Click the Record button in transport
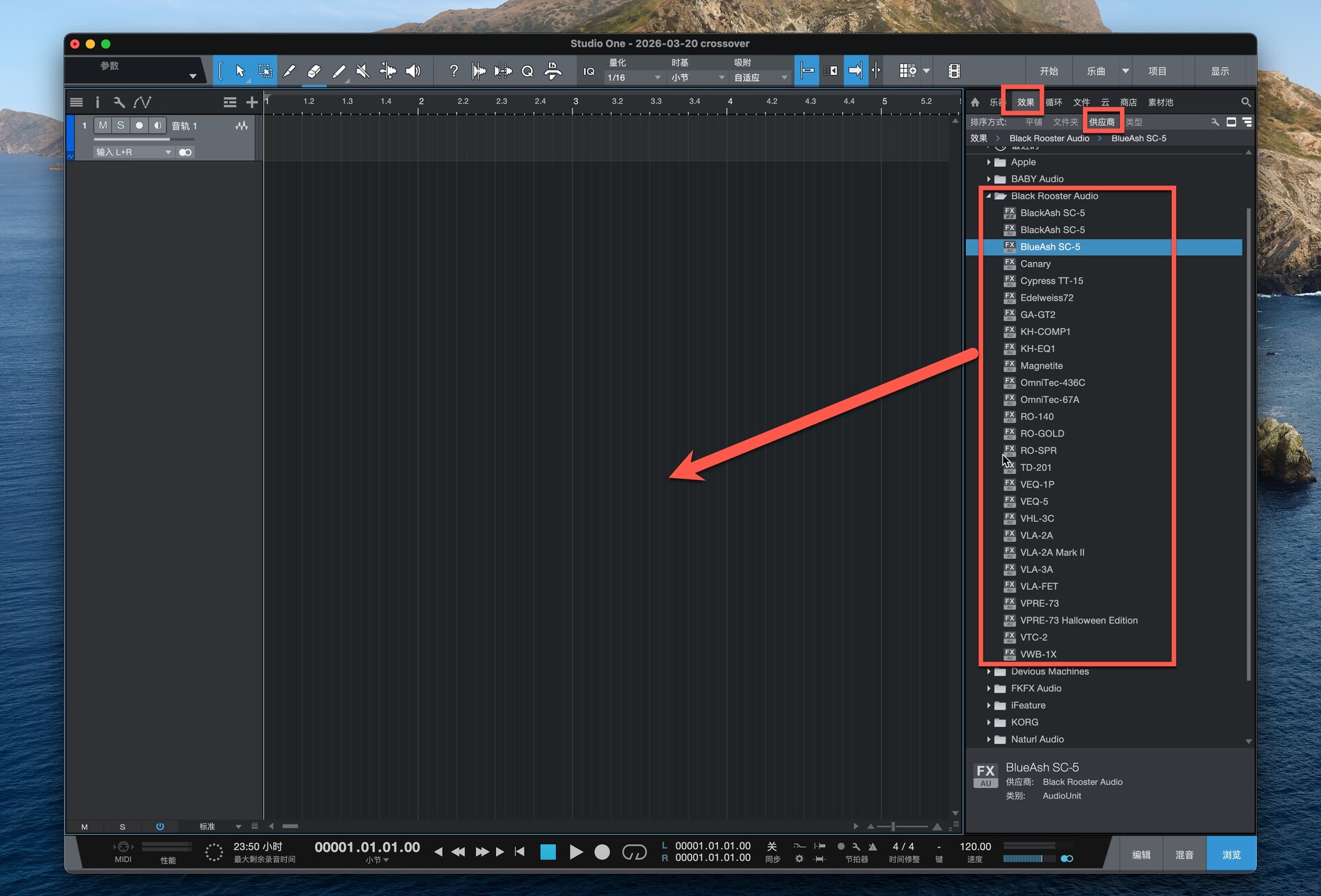The height and width of the screenshot is (896, 1321). coord(602,852)
